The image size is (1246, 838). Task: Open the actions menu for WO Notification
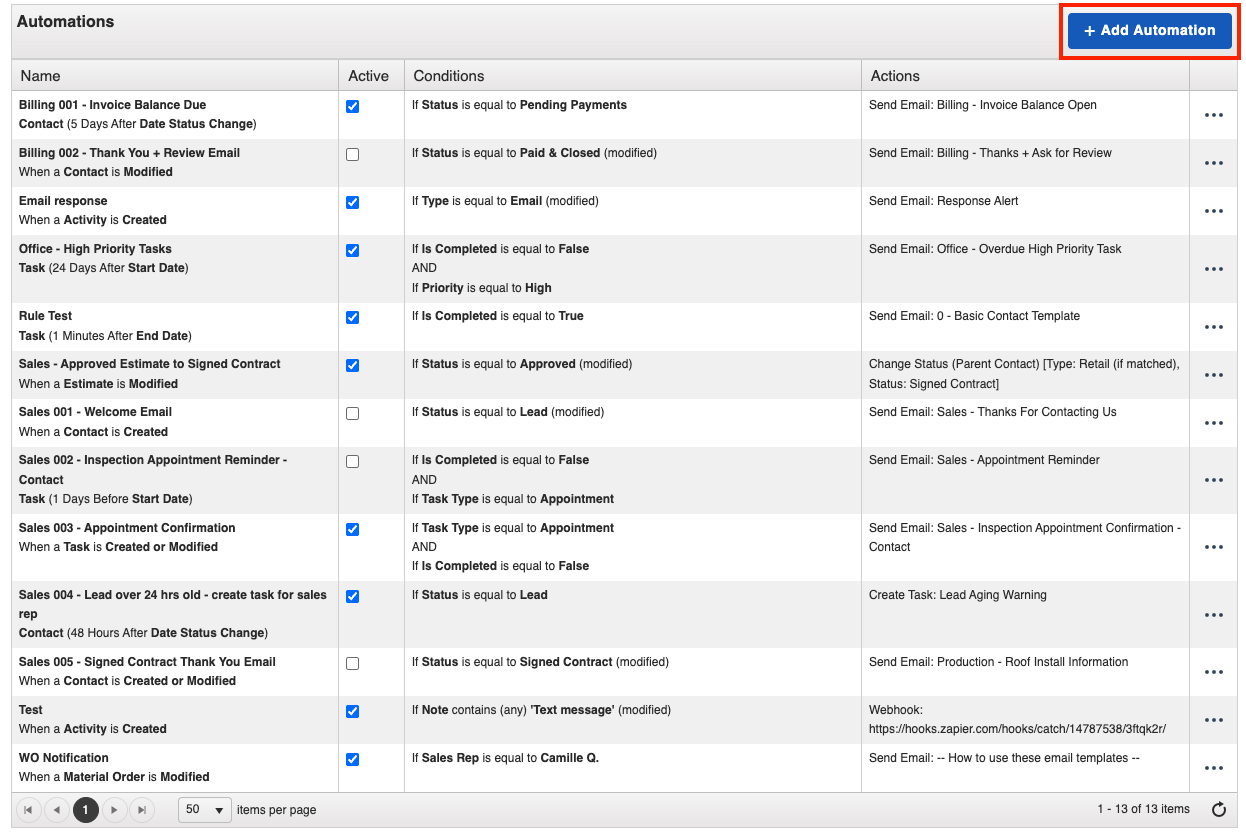pos(1214,768)
